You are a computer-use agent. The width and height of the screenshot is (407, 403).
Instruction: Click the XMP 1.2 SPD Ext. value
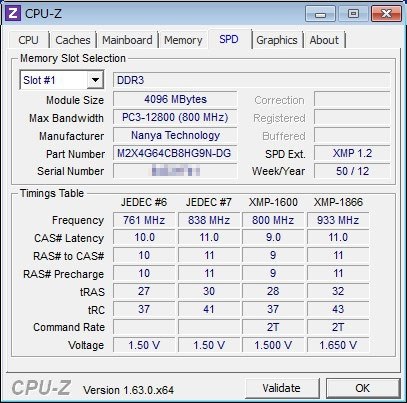click(x=352, y=153)
